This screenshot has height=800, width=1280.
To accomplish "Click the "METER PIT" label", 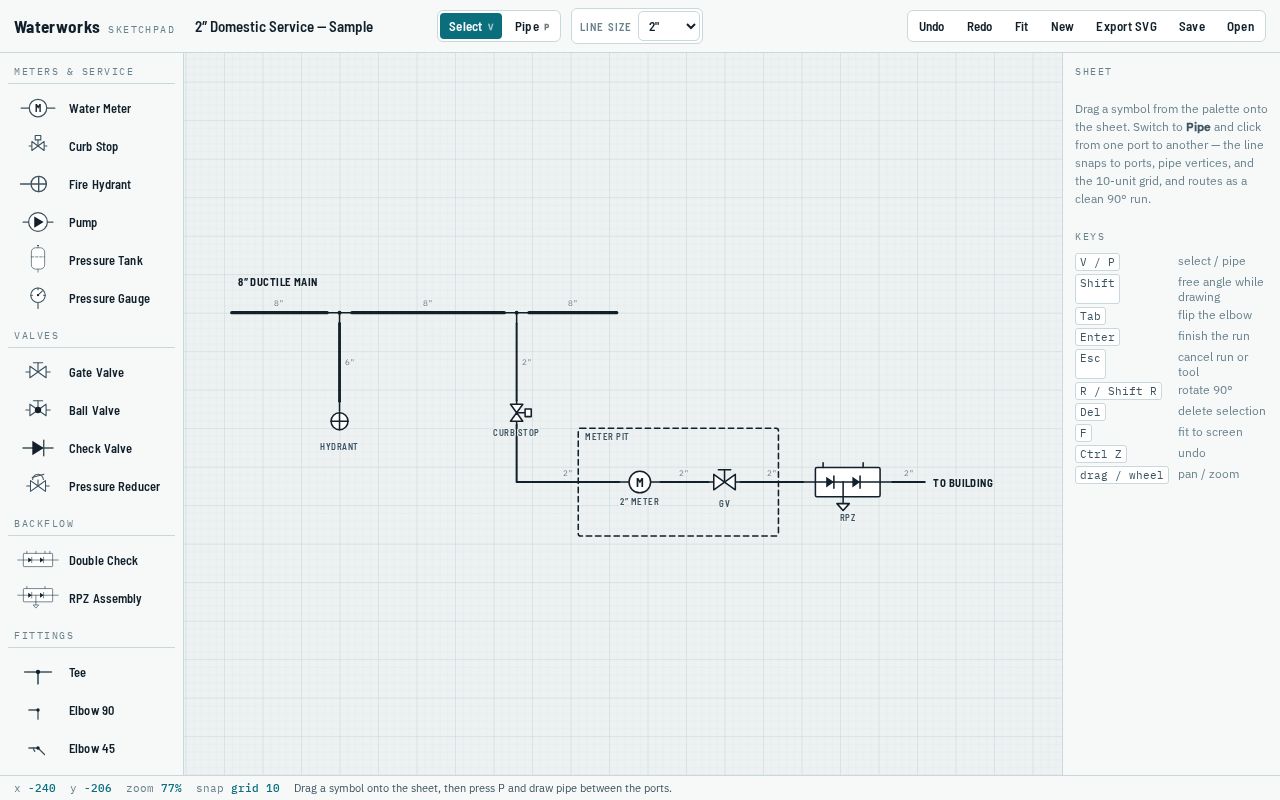I will pos(607,437).
